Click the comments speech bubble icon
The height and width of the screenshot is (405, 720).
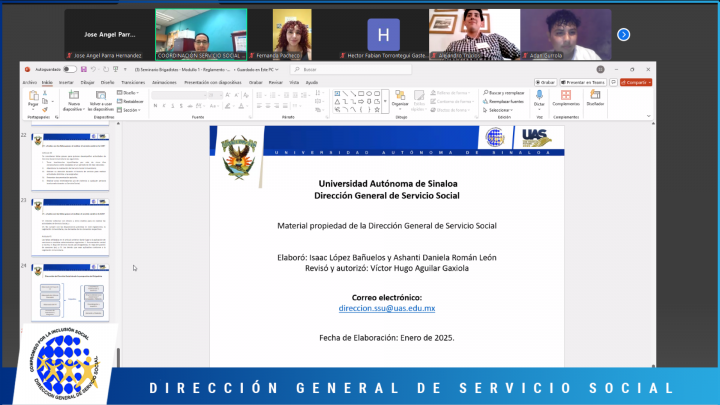613,83
